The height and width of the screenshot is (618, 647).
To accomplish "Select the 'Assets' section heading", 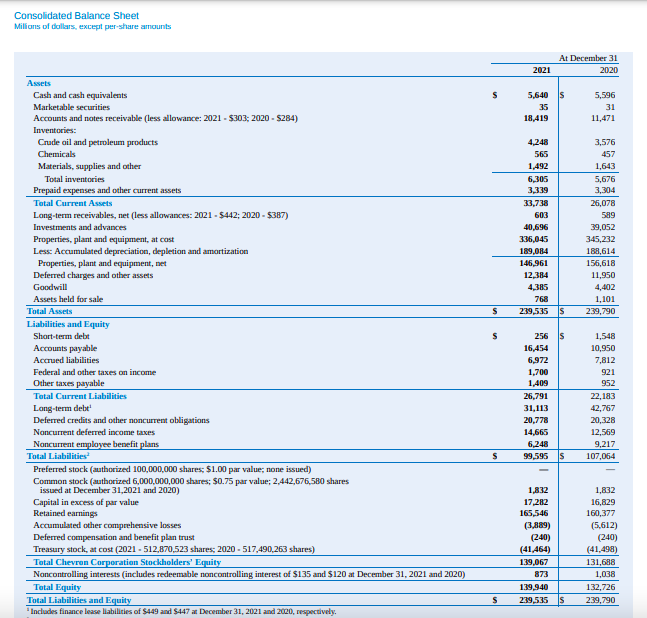I will [x=39, y=83].
